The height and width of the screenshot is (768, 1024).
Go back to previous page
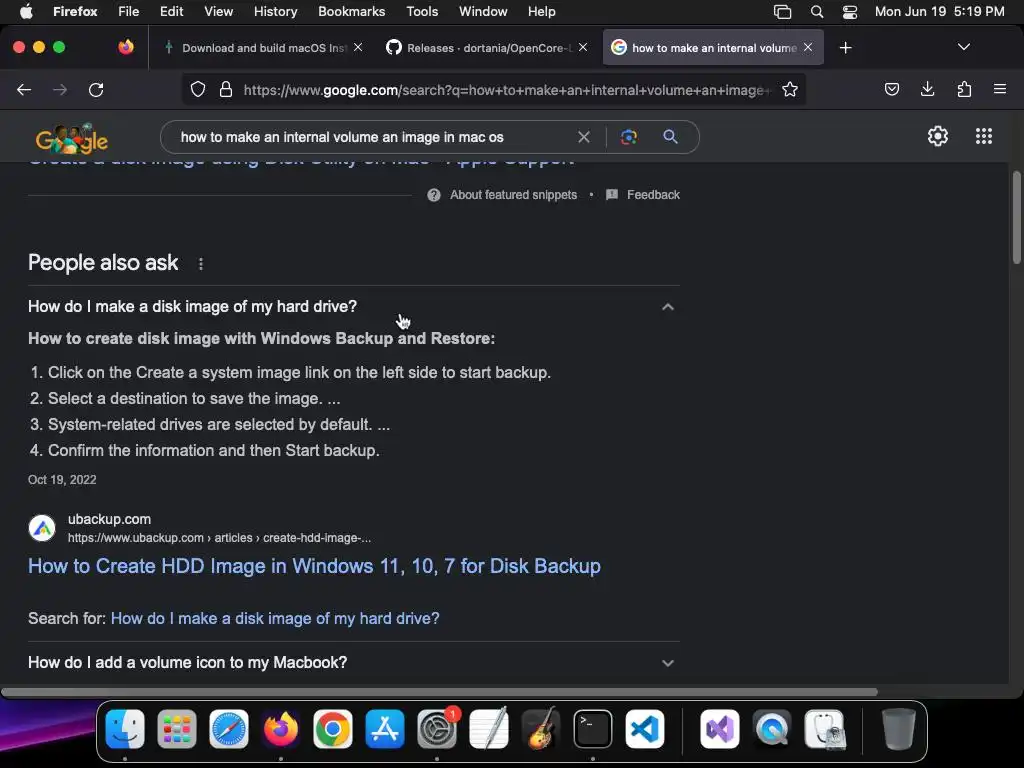click(24, 89)
